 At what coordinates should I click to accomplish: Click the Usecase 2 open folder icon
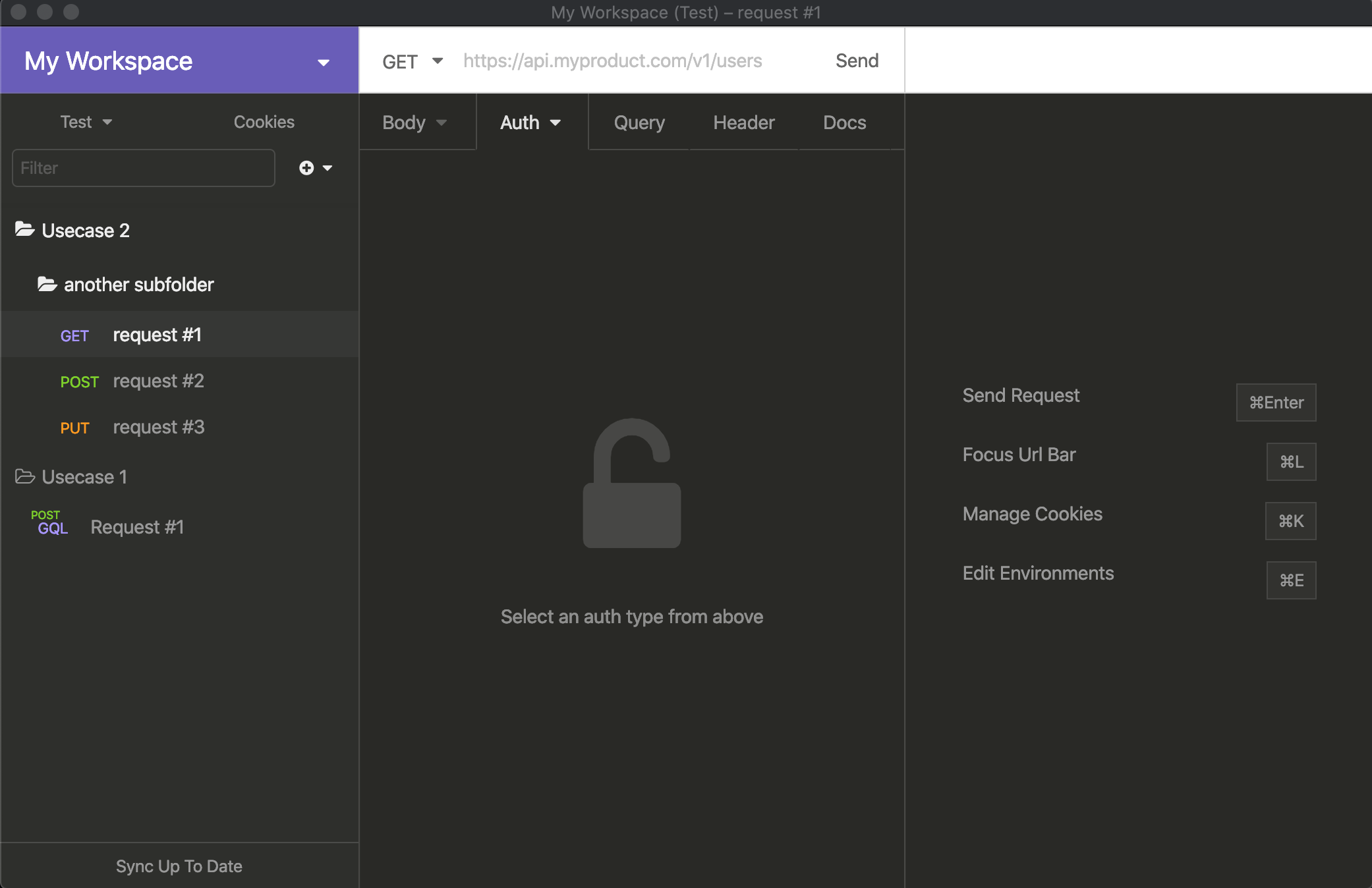(x=25, y=229)
